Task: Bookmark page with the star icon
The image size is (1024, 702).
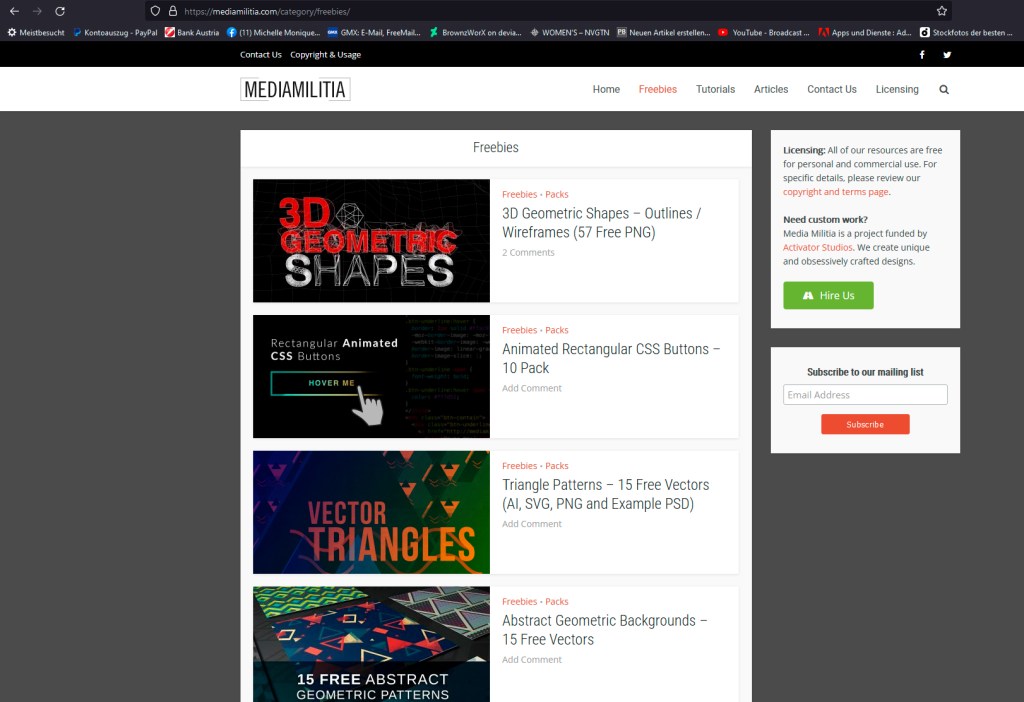Action: point(941,11)
